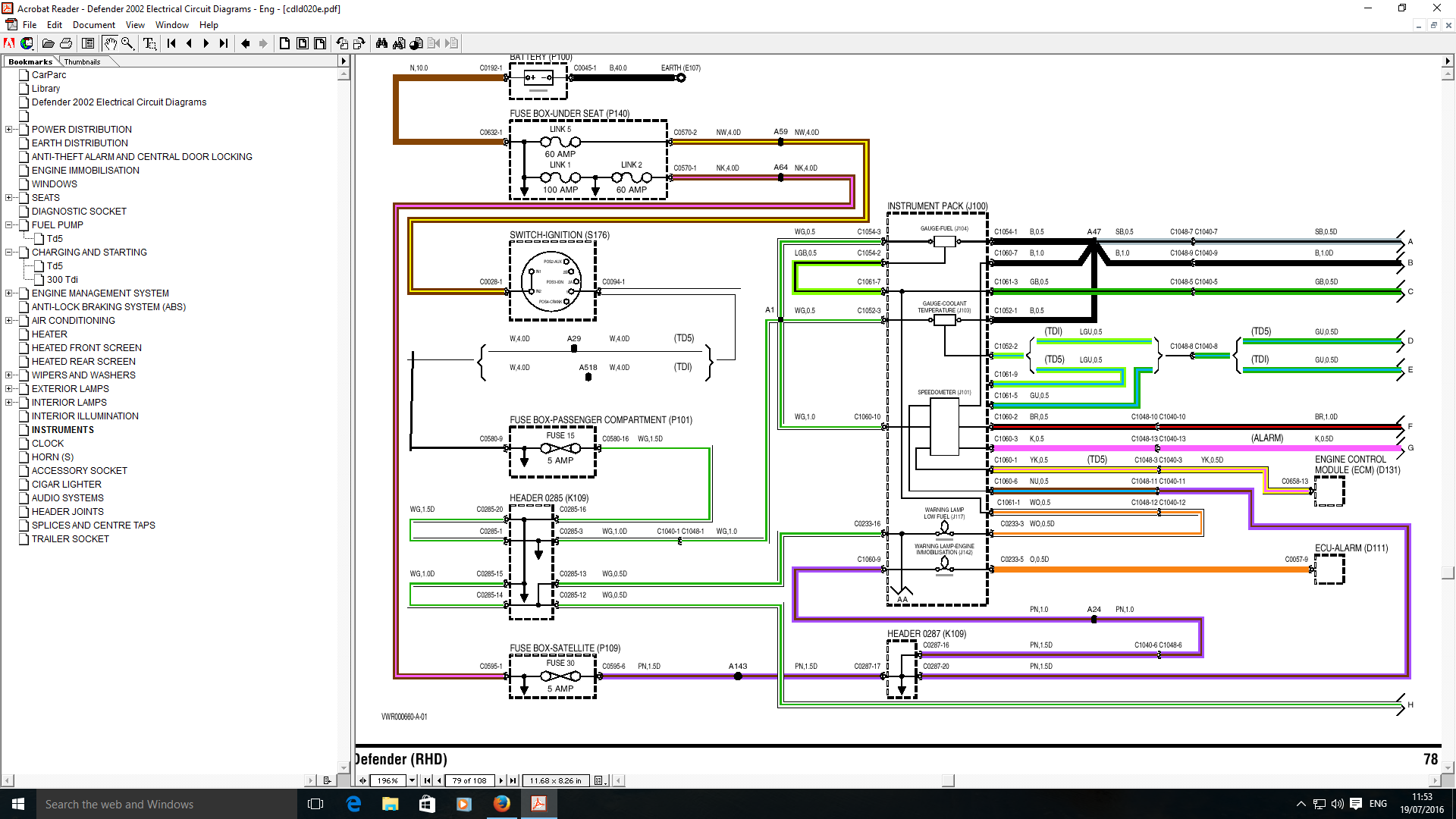The image size is (1456, 819).
Task: Open the zoom level dropdown arrow
Action: pyautogui.click(x=413, y=780)
